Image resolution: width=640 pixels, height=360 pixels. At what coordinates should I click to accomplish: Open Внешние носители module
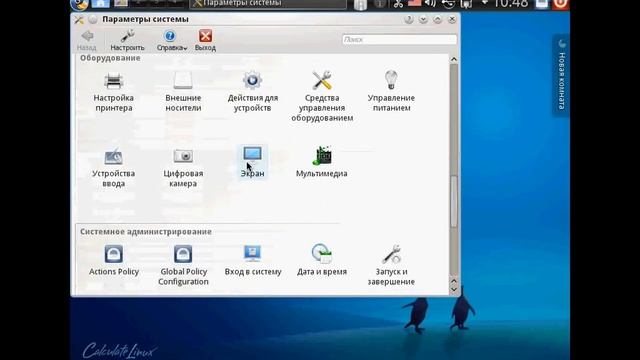183,92
